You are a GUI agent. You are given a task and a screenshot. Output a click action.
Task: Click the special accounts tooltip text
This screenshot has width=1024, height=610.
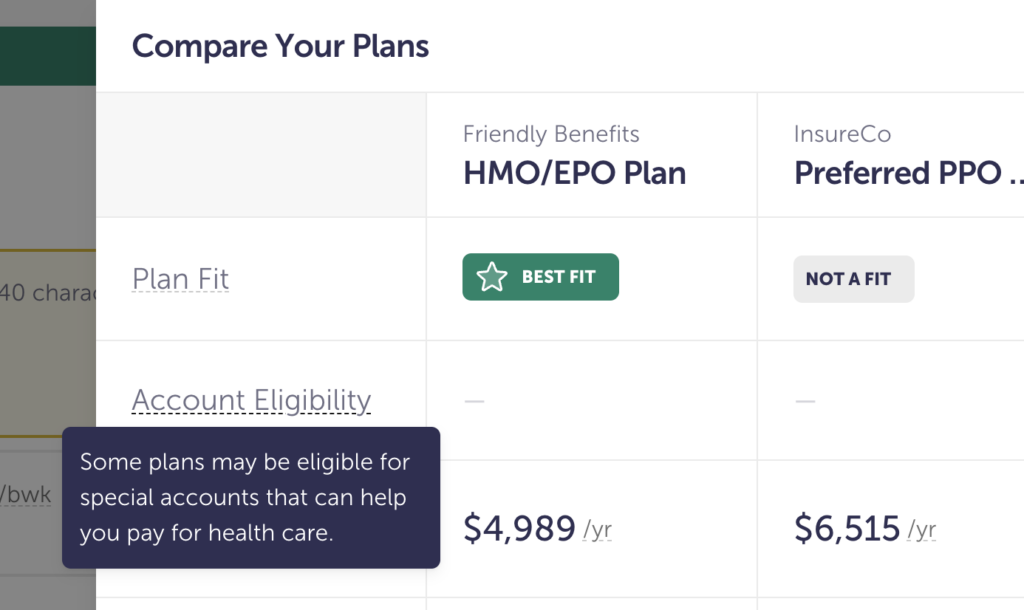pyautogui.click(x=245, y=498)
